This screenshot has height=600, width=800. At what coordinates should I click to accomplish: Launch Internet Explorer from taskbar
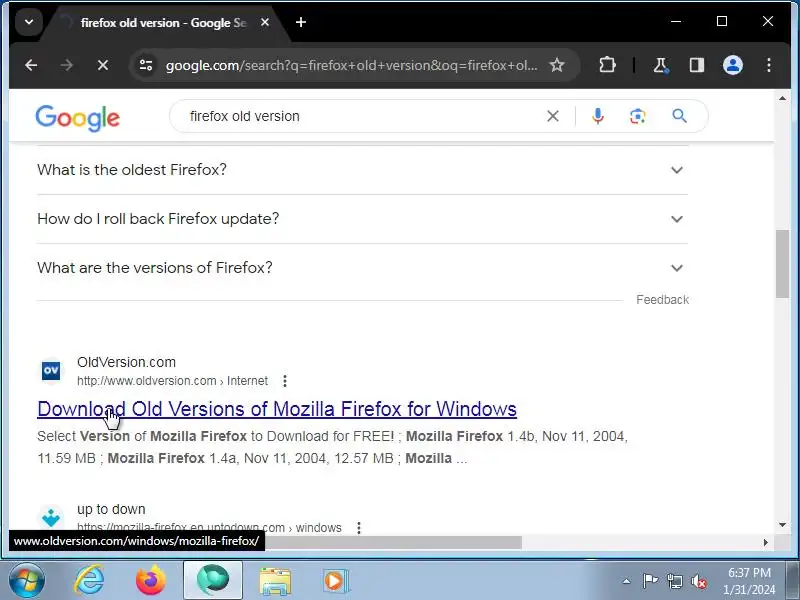pos(89,581)
